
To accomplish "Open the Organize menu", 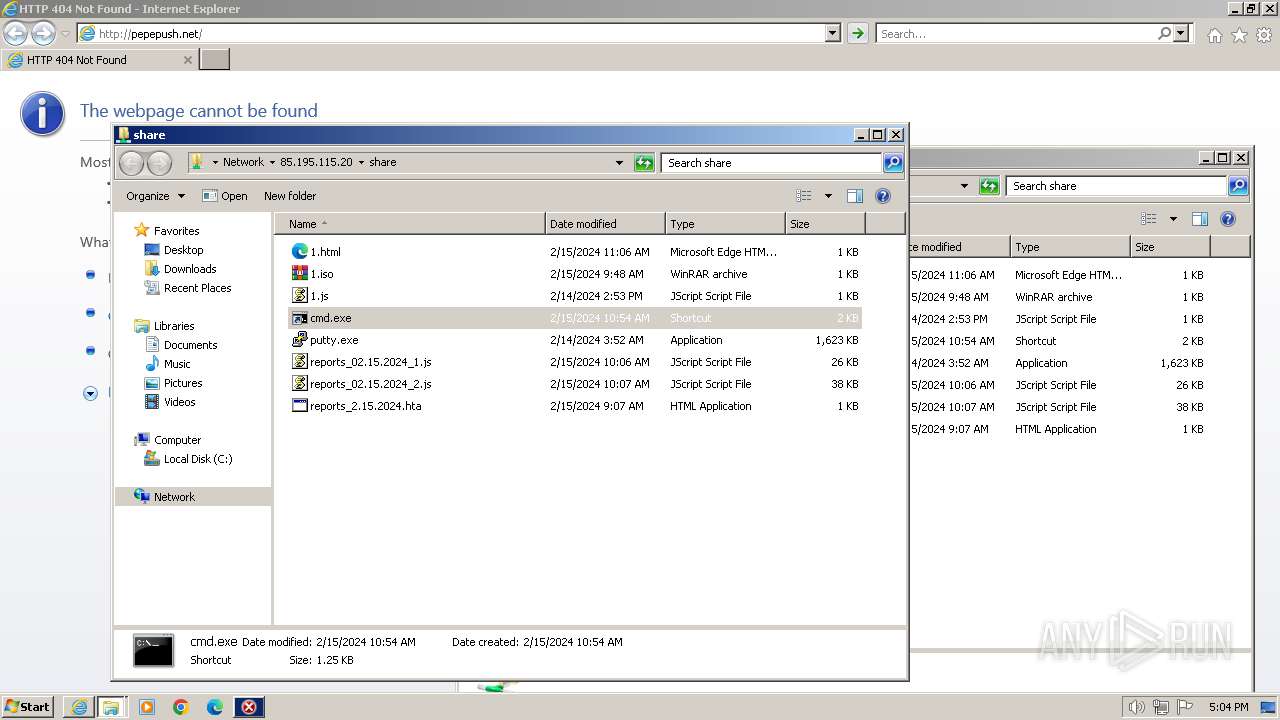I will tap(155, 196).
